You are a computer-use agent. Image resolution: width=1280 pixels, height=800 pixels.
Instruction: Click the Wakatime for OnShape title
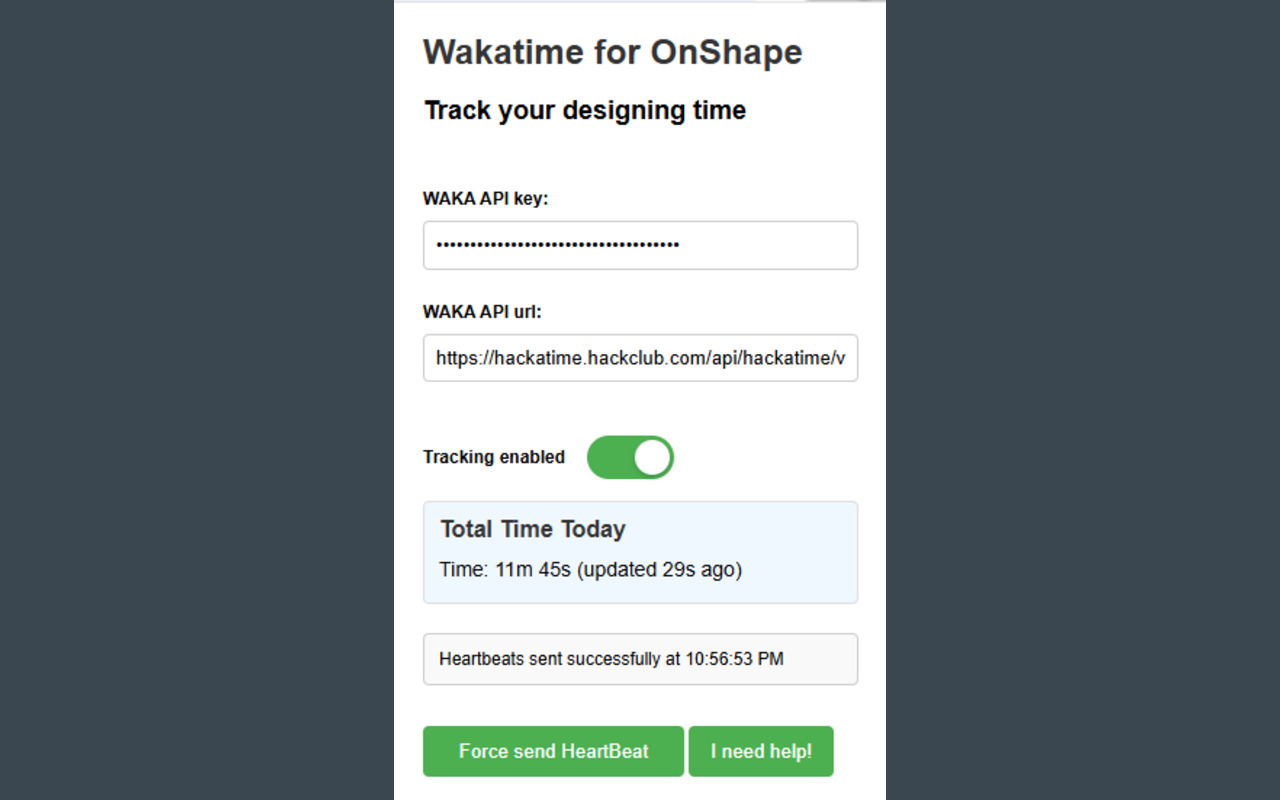pyautogui.click(x=613, y=52)
